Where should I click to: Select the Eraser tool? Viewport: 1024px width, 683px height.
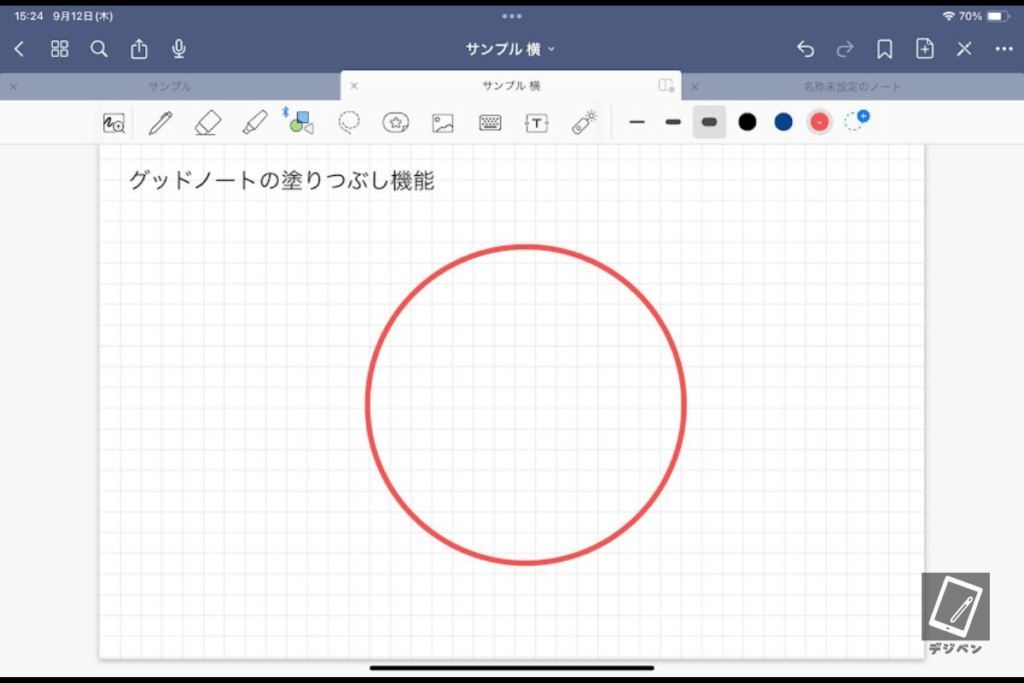coord(207,123)
